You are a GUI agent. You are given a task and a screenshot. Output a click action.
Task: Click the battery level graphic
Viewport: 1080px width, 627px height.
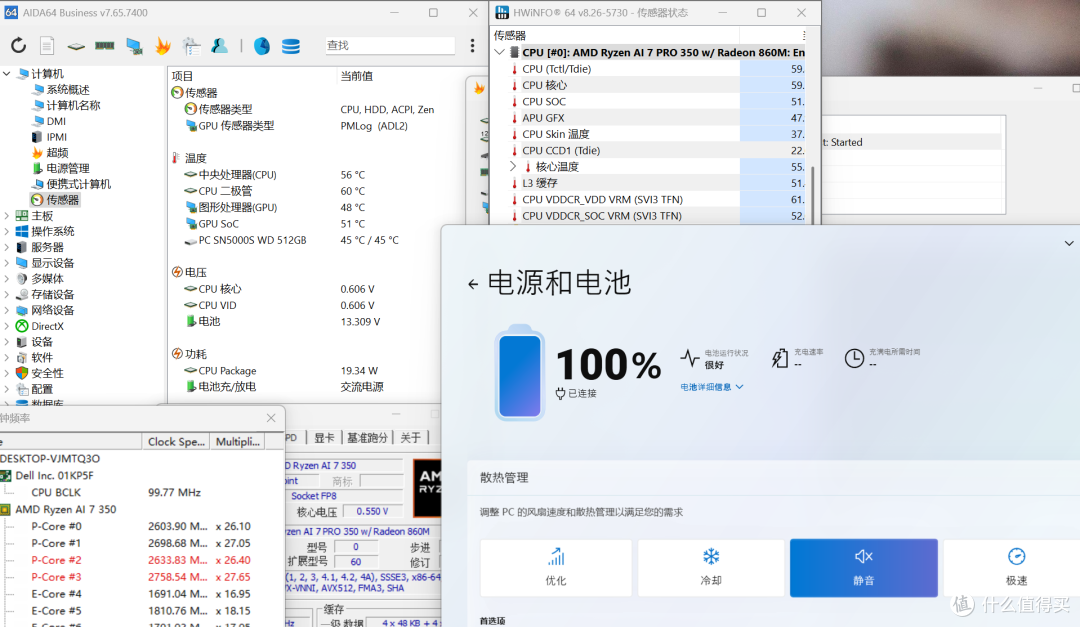click(520, 372)
